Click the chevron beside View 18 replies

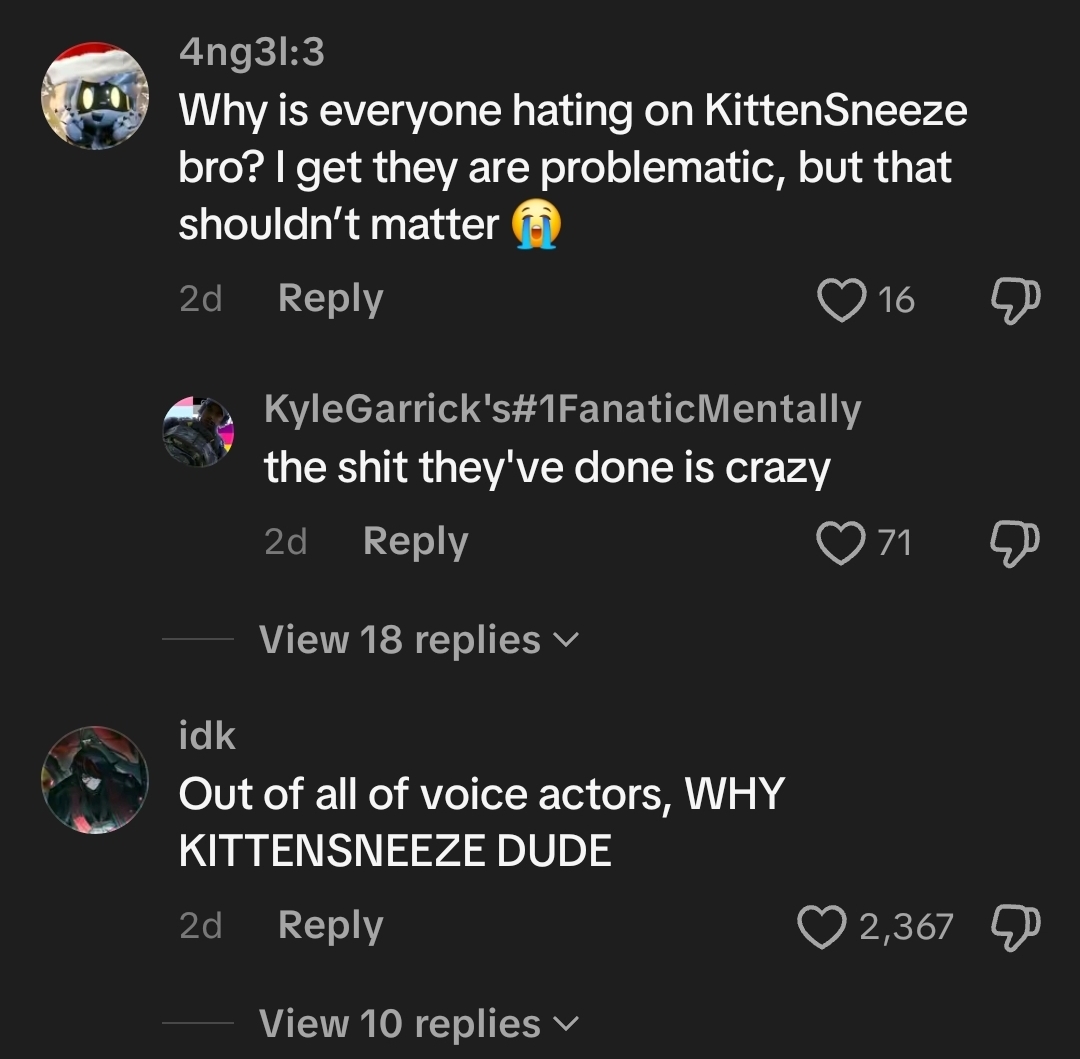tap(565, 640)
